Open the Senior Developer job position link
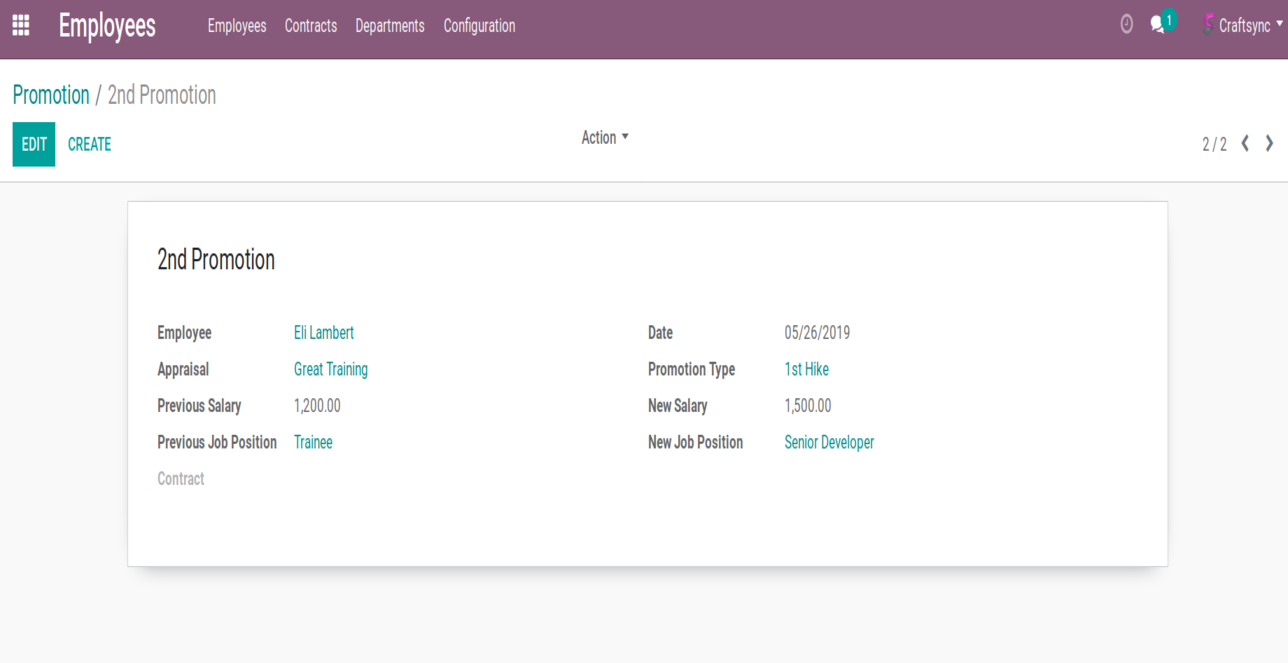This screenshot has width=1288, height=663. pos(829,442)
